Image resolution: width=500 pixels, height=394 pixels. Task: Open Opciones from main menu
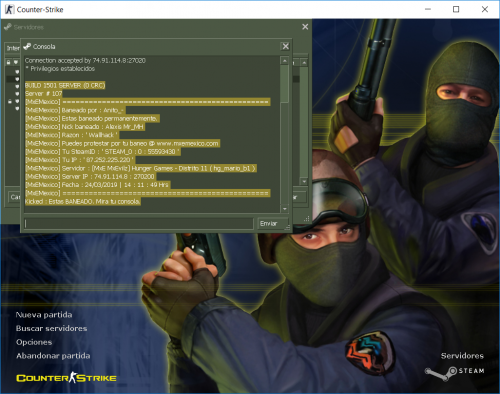coord(34,342)
